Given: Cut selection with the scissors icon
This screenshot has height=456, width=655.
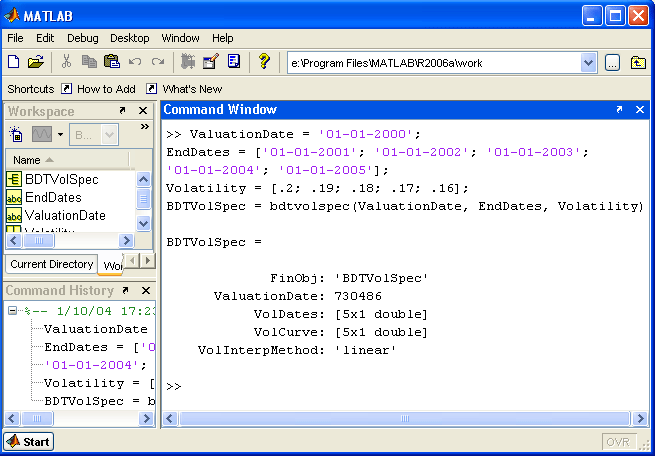Looking at the screenshot, I should 66,62.
